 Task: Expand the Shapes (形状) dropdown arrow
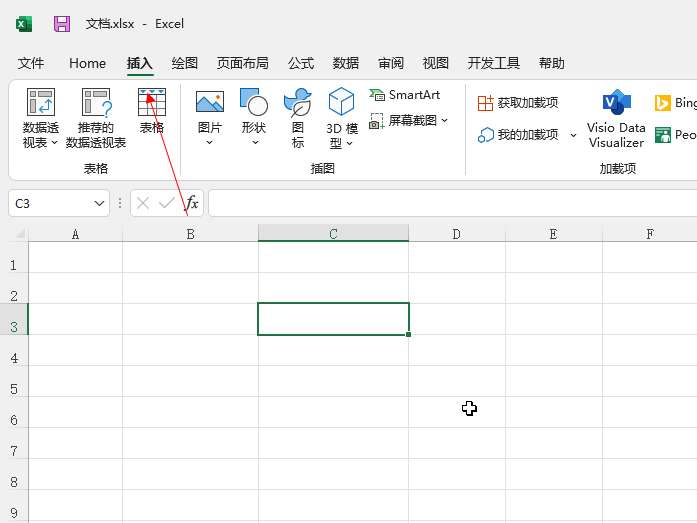point(255,142)
